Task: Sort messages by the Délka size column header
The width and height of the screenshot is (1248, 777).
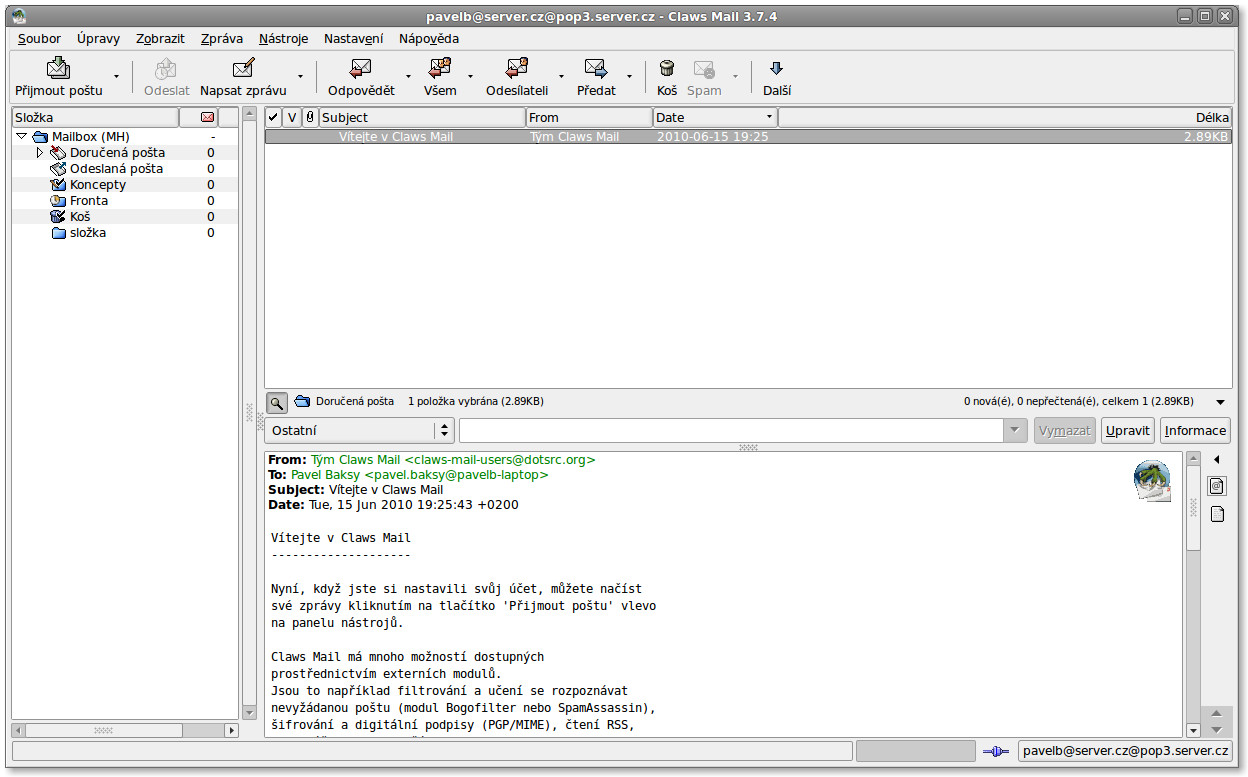Action: pyautogui.click(x=1005, y=117)
